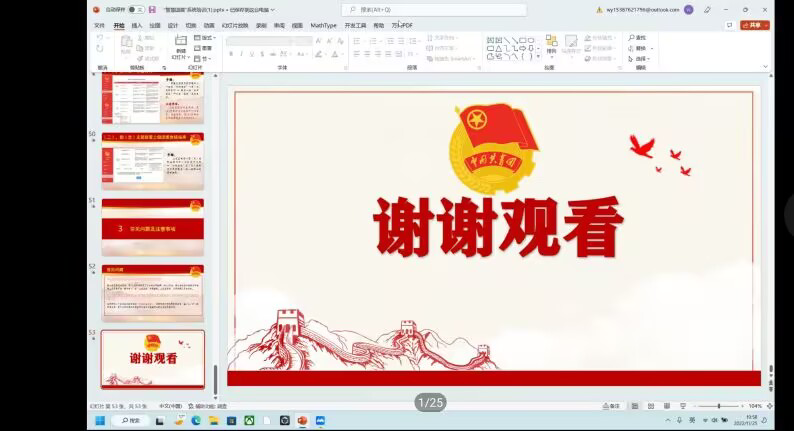Image resolution: width=794 pixels, height=431 pixels.
Task: Click the align right icon
Action: (378, 54)
